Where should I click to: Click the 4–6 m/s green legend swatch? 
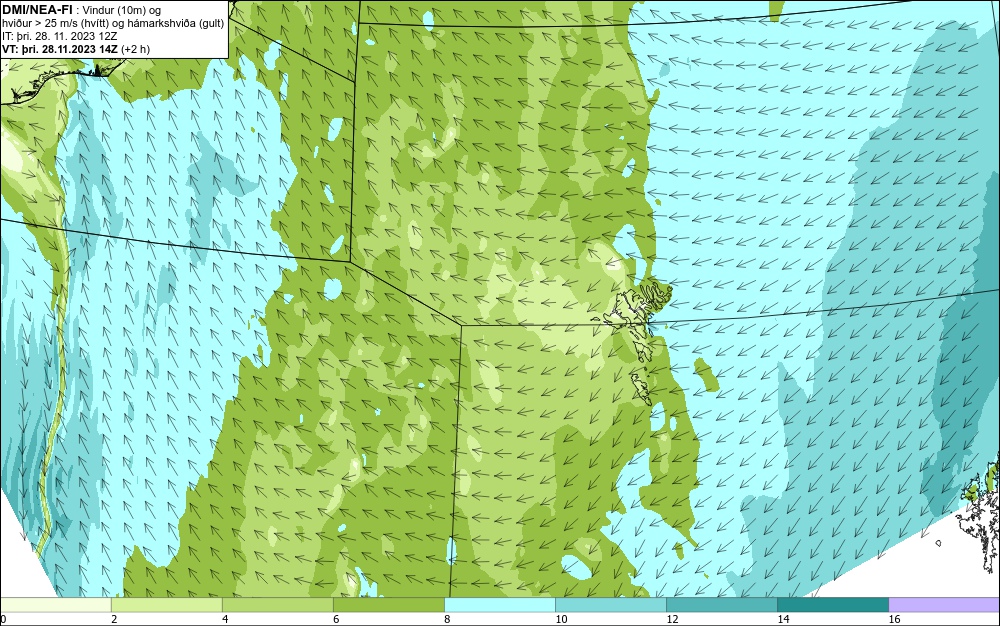[x=277, y=605]
